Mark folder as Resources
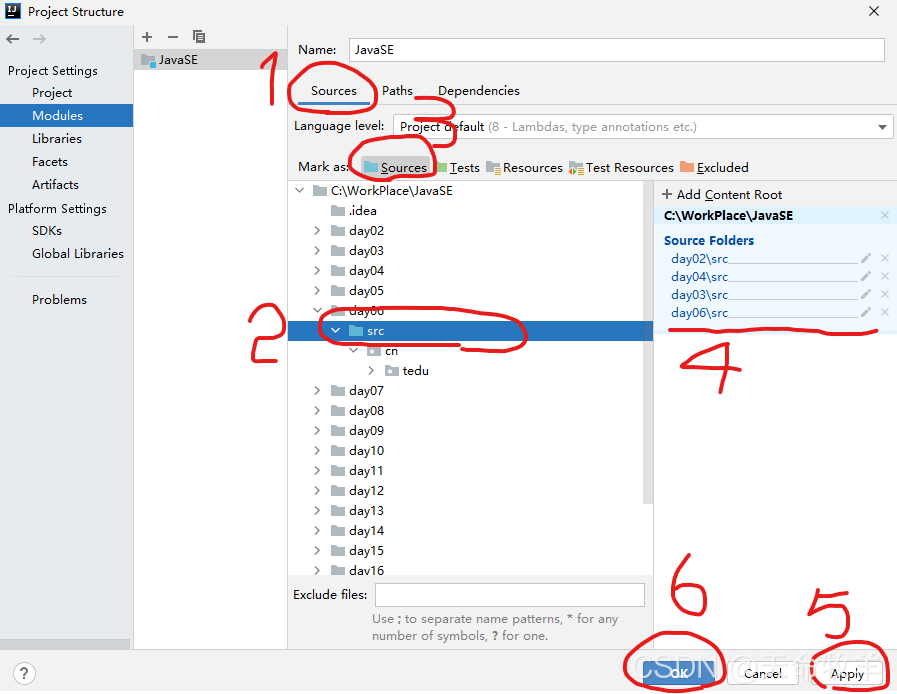Viewport: 897px width, 694px height. click(x=525, y=168)
